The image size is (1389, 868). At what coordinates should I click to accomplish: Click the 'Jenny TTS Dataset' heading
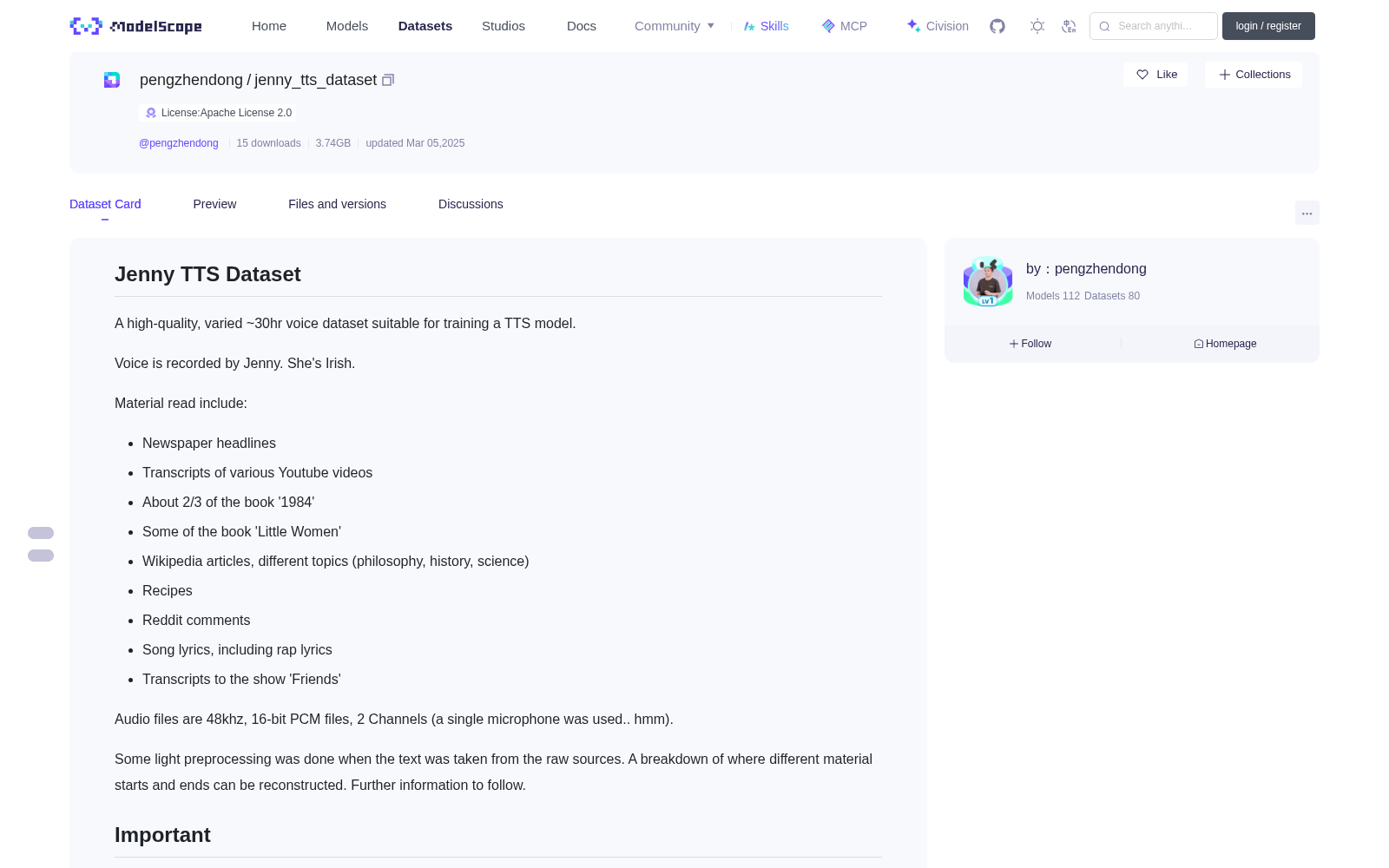pos(207,274)
